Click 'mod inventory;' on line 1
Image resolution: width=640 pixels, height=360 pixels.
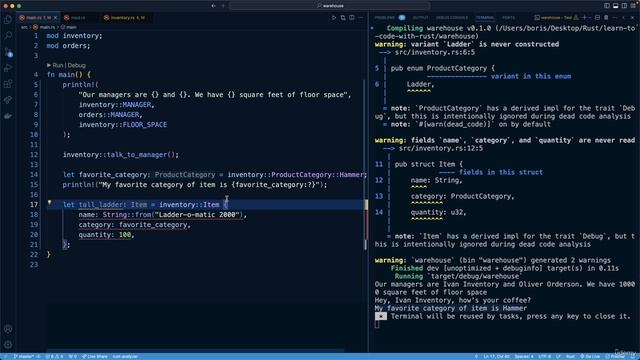point(74,36)
